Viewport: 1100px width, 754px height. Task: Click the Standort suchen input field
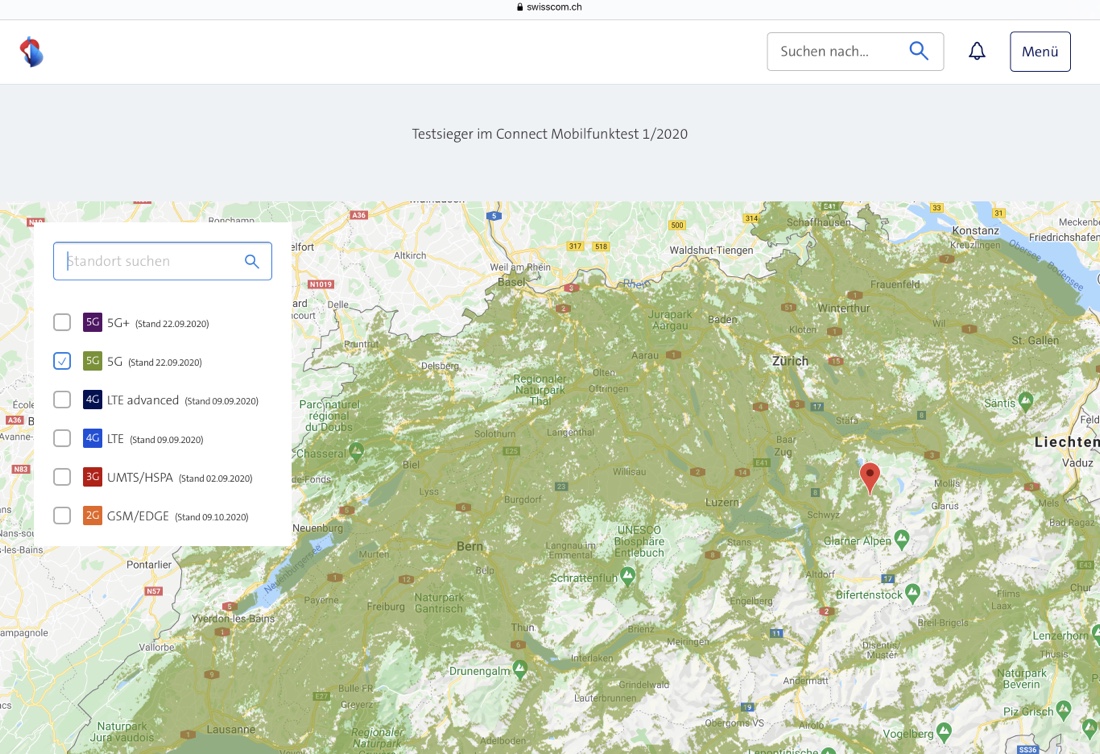click(x=150, y=262)
